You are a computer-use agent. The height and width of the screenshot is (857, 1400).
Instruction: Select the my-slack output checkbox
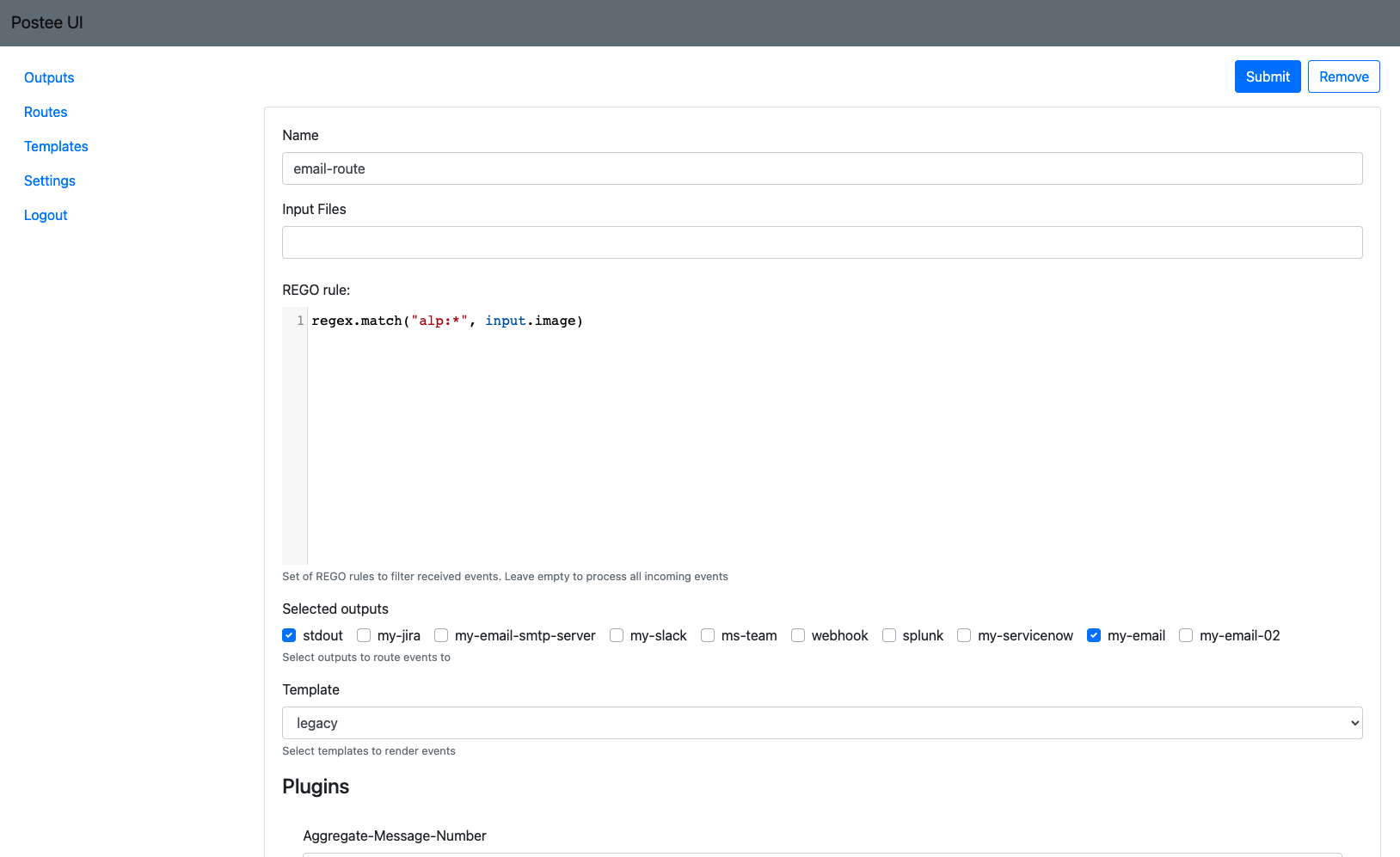[617, 635]
